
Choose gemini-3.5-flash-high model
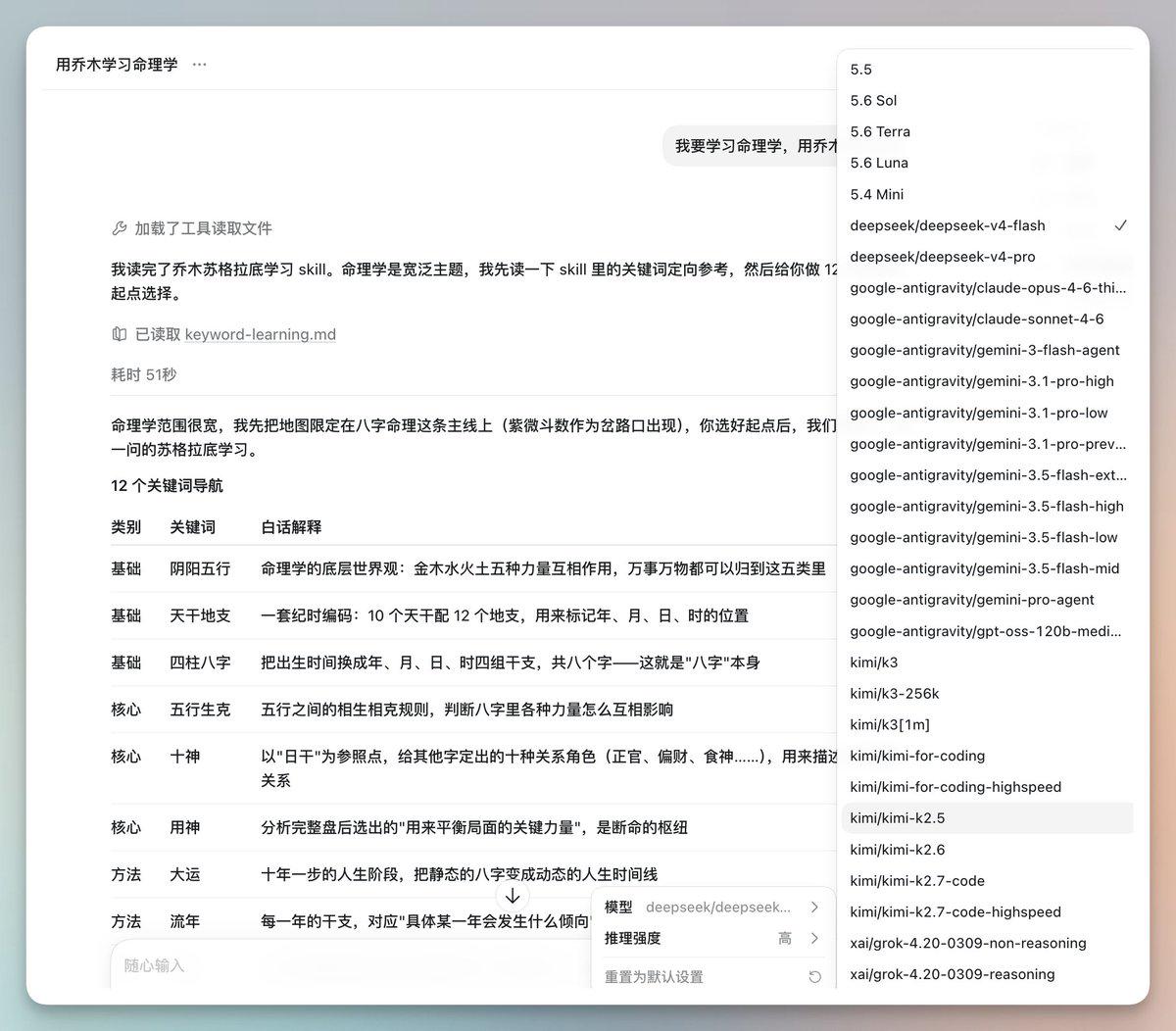pyautogui.click(x=988, y=507)
